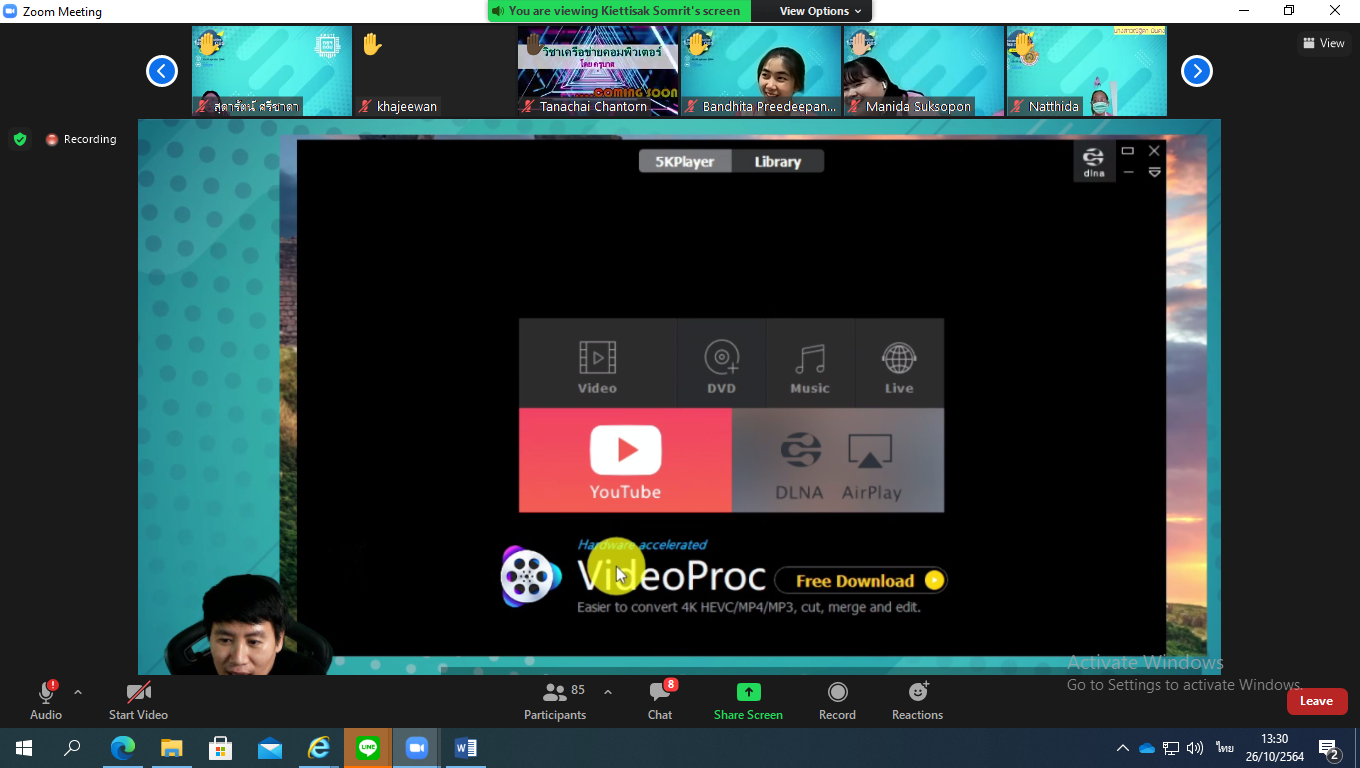Open the Music option in 5KPlayer

click(810, 364)
